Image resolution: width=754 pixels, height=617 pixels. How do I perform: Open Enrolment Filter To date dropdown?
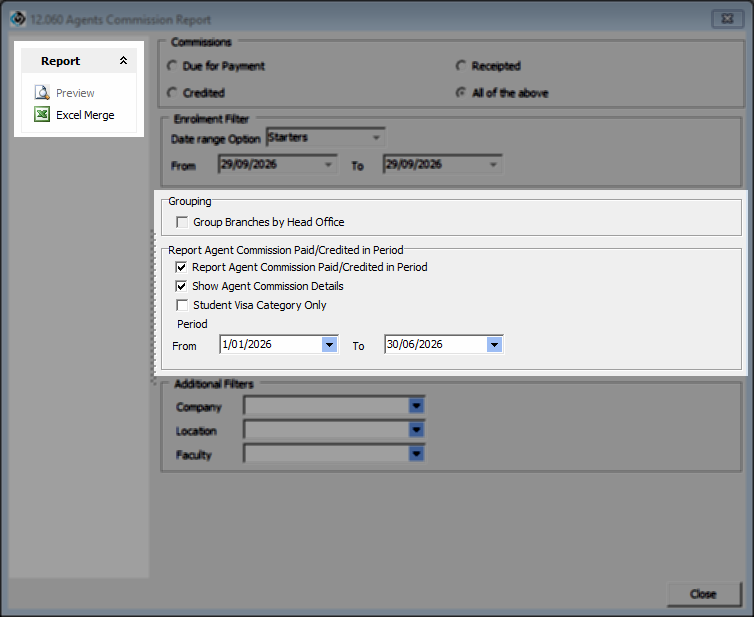[x=493, y=164]
